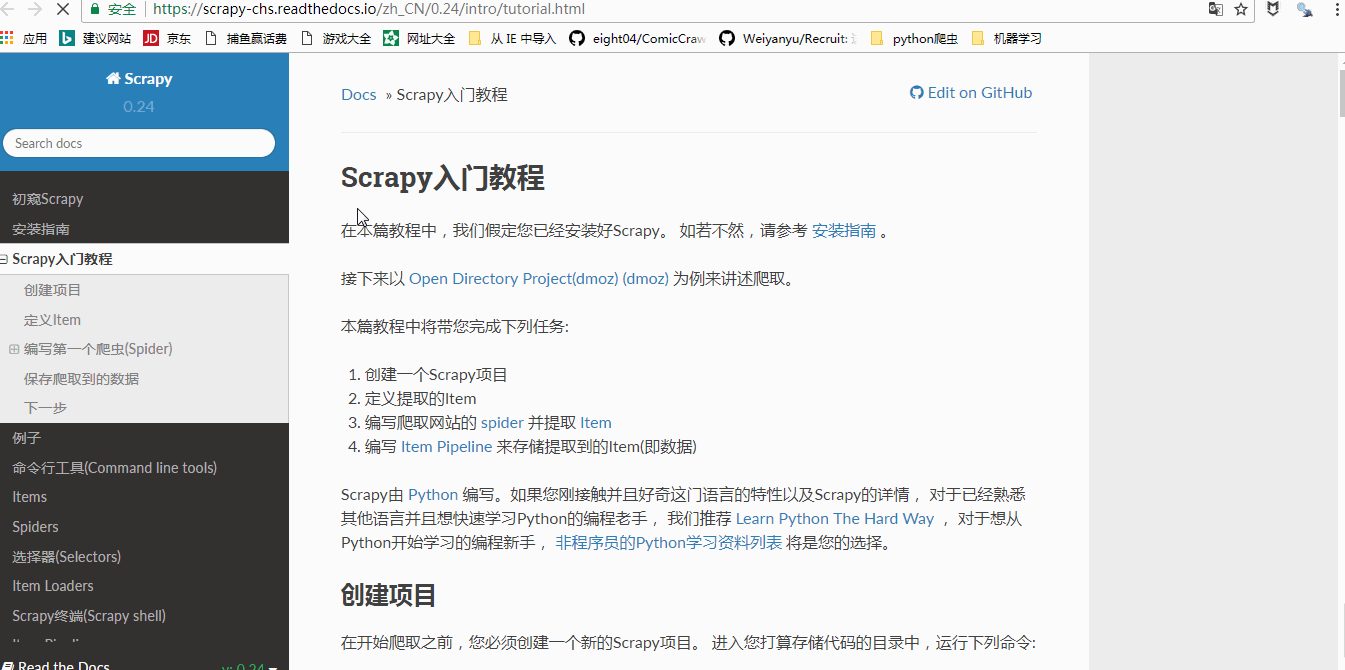Screen dimensions: 1345x670
Task: Click the browser forward arrow
Action: pyautogui.click(x=33, y=9)
